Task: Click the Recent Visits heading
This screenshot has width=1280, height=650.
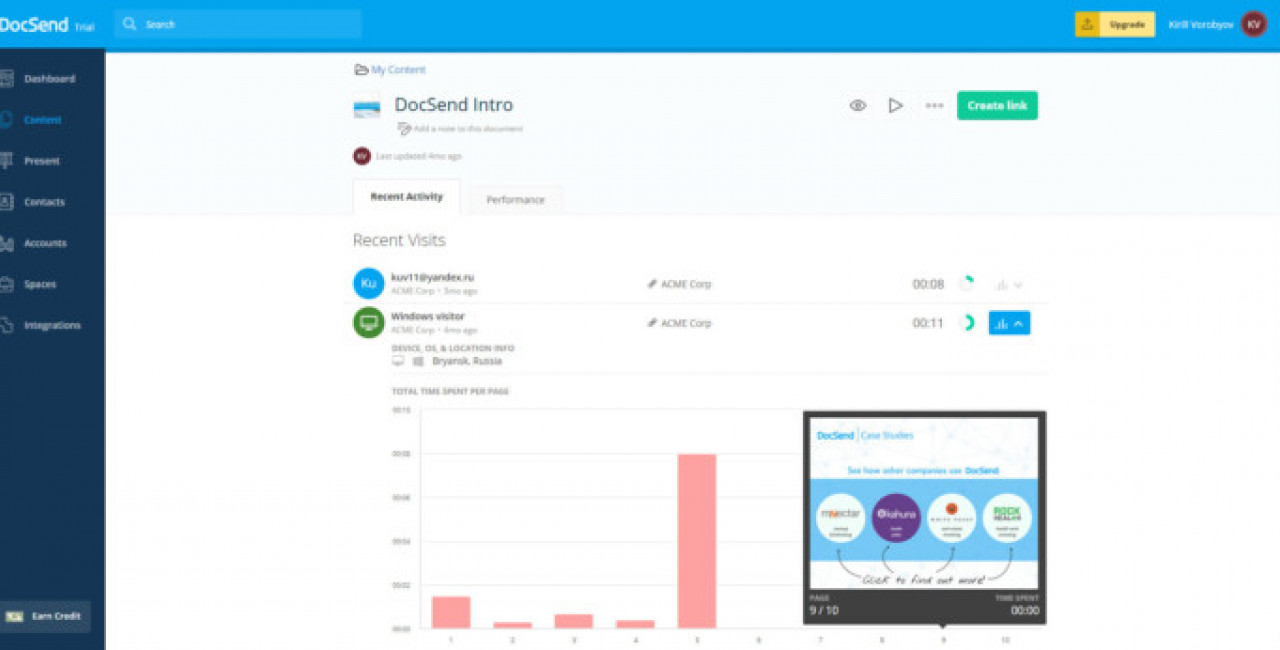Action: pyautogui.click(x=399, y=240)
